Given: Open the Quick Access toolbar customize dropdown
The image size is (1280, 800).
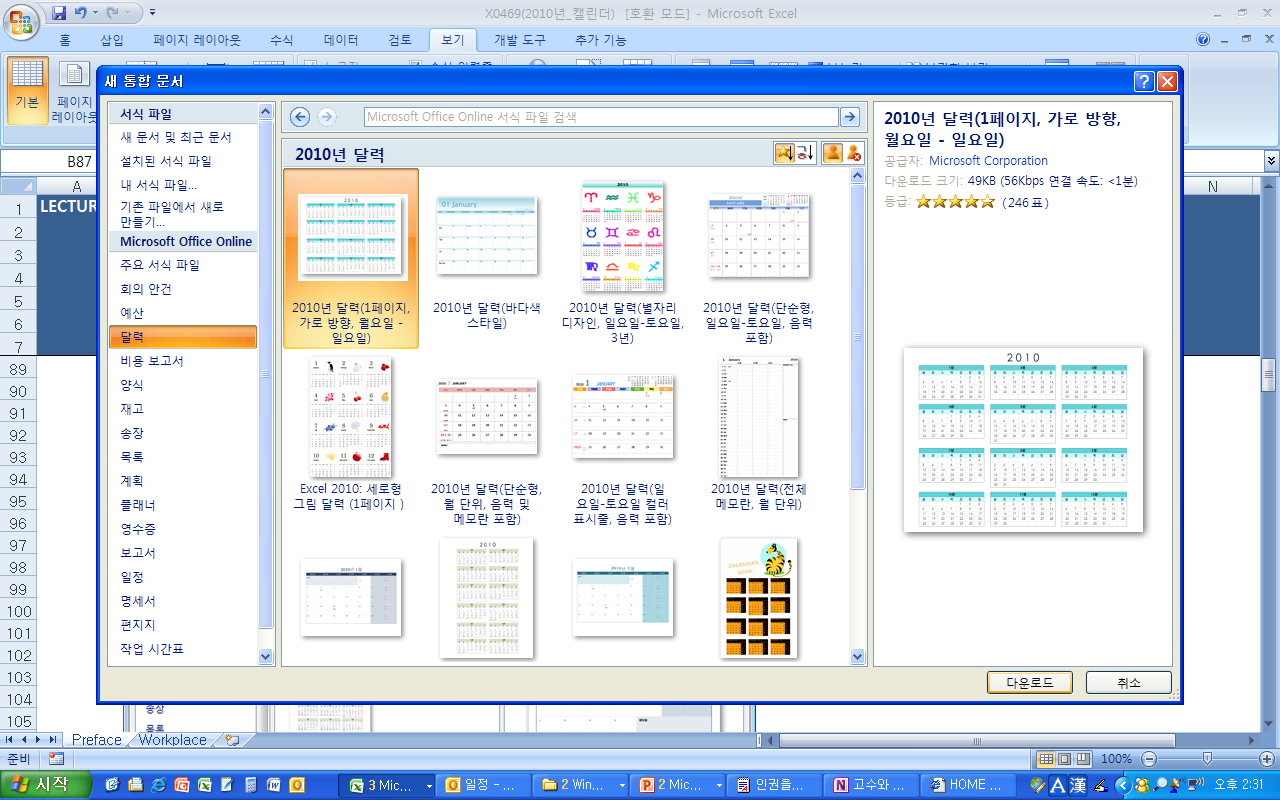Looking at the screenshot, I should click(152, 13).
